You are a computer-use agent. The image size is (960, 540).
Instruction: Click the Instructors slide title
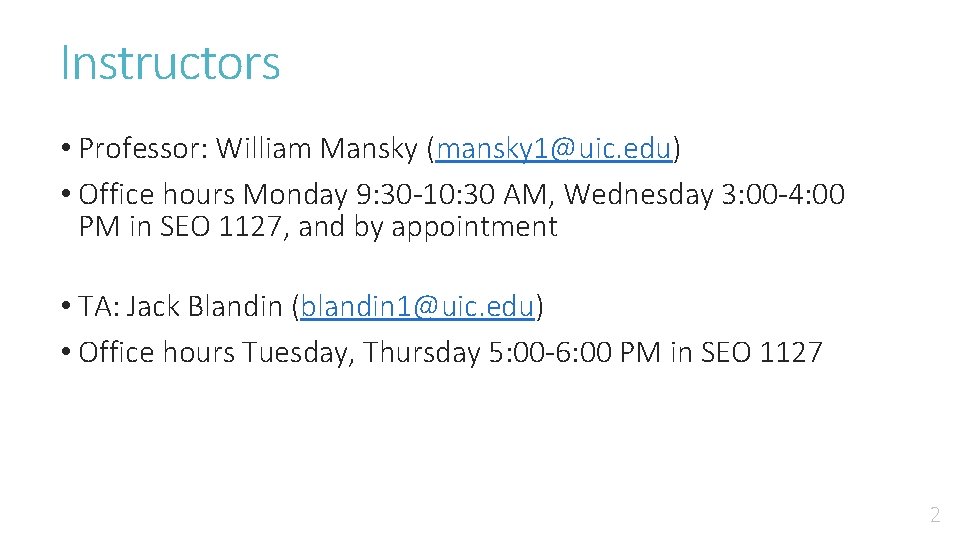coord(170,63)
